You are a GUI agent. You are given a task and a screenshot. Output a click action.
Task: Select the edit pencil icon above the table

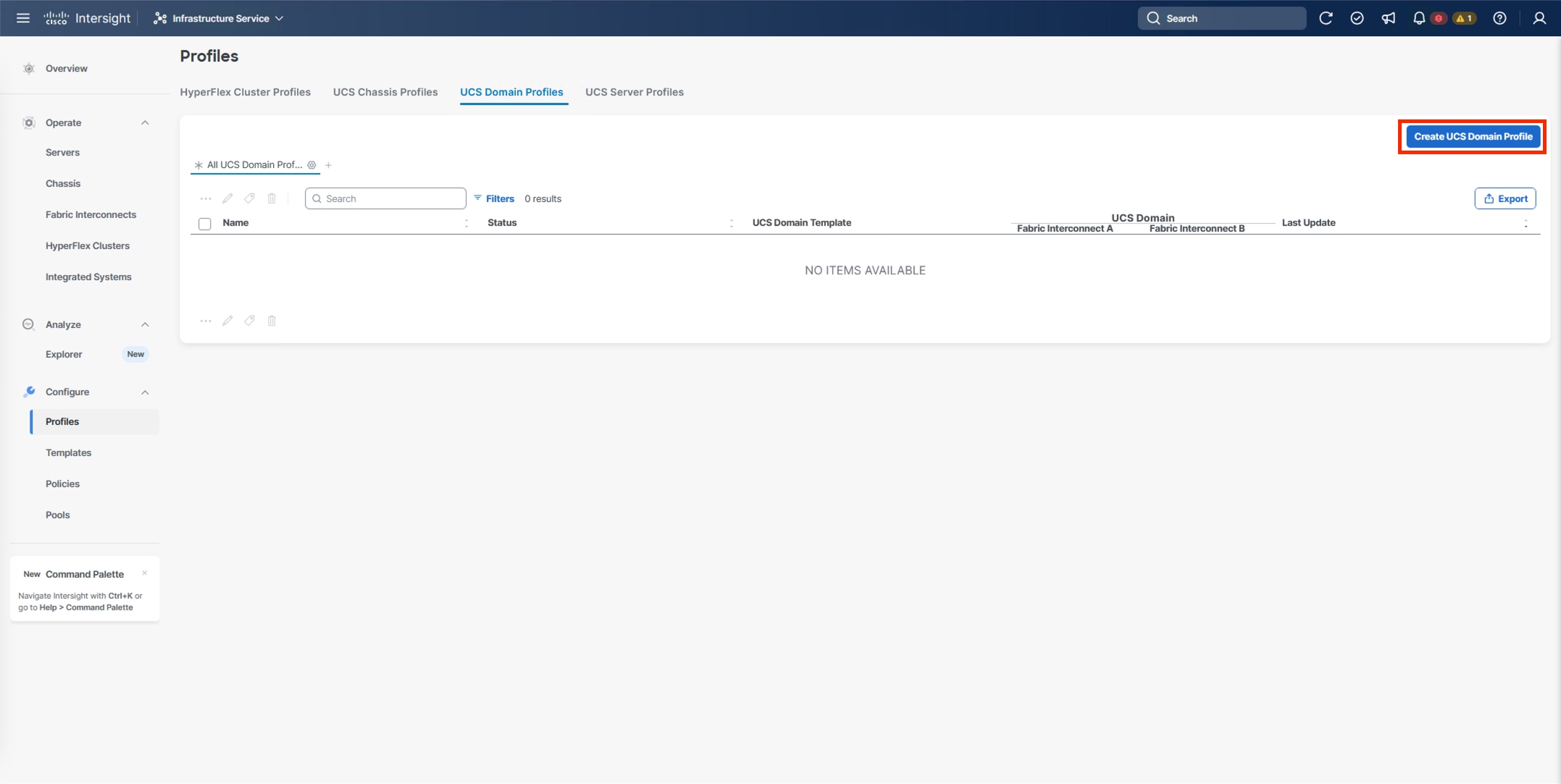tap(227, 198)
